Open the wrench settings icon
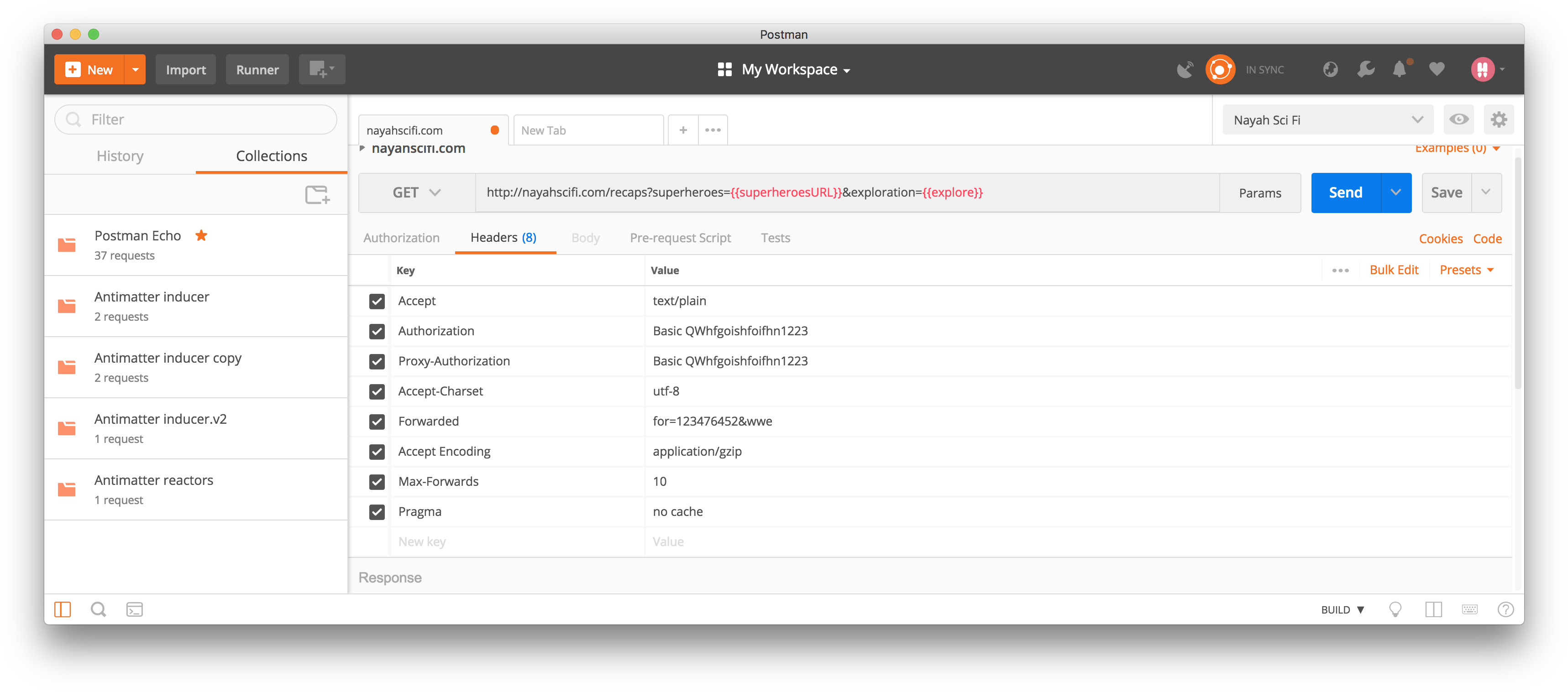Screen dimensions: 1568x692 tap(1365, 70)
